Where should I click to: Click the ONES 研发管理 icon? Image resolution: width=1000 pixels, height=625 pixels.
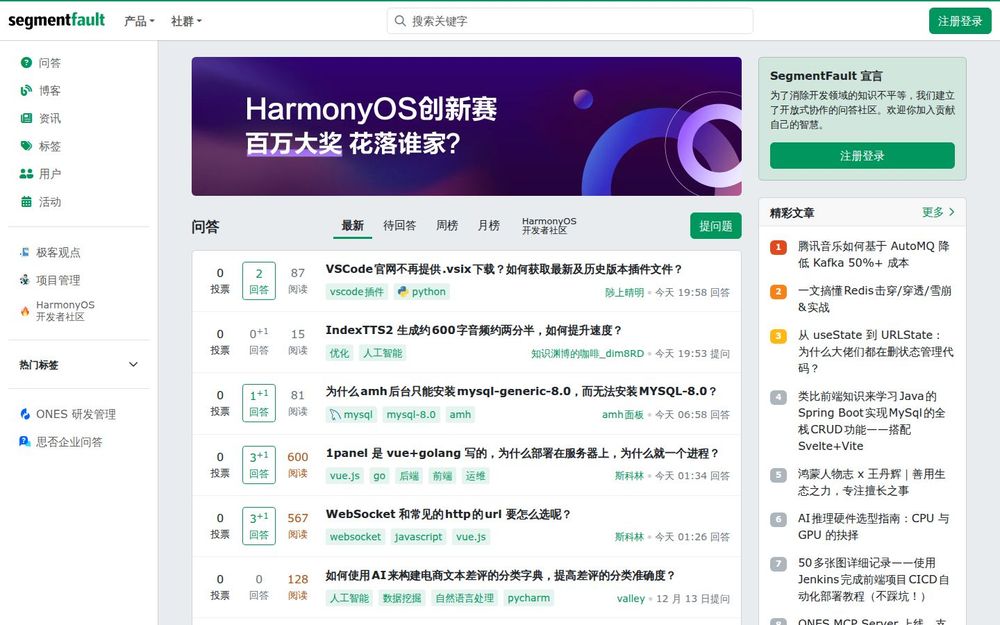point(25,414)
